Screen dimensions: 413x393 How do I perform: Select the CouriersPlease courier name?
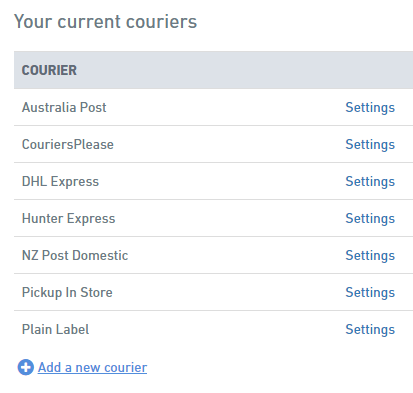coord(68,144)
